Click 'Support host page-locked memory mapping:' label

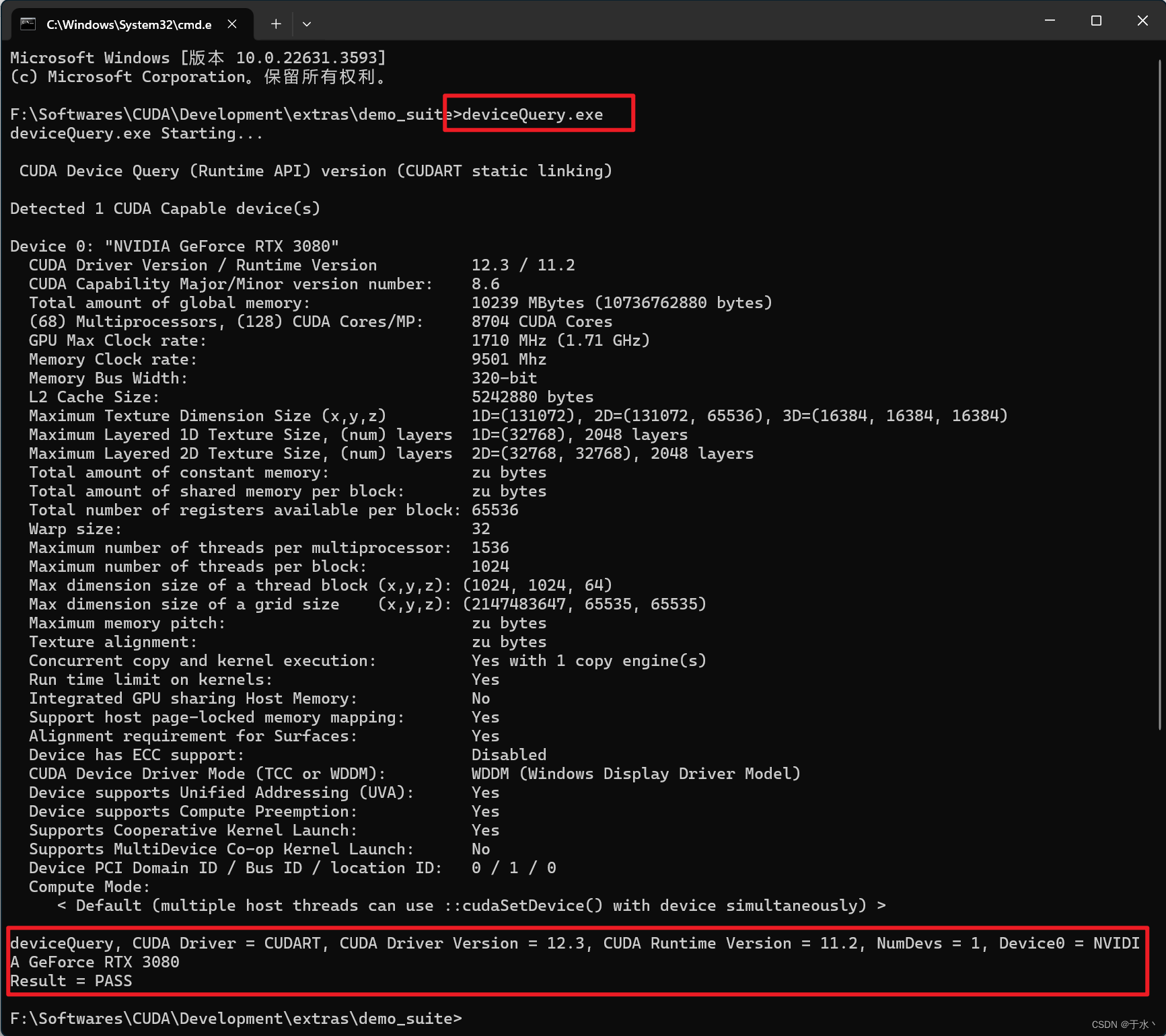217,717
